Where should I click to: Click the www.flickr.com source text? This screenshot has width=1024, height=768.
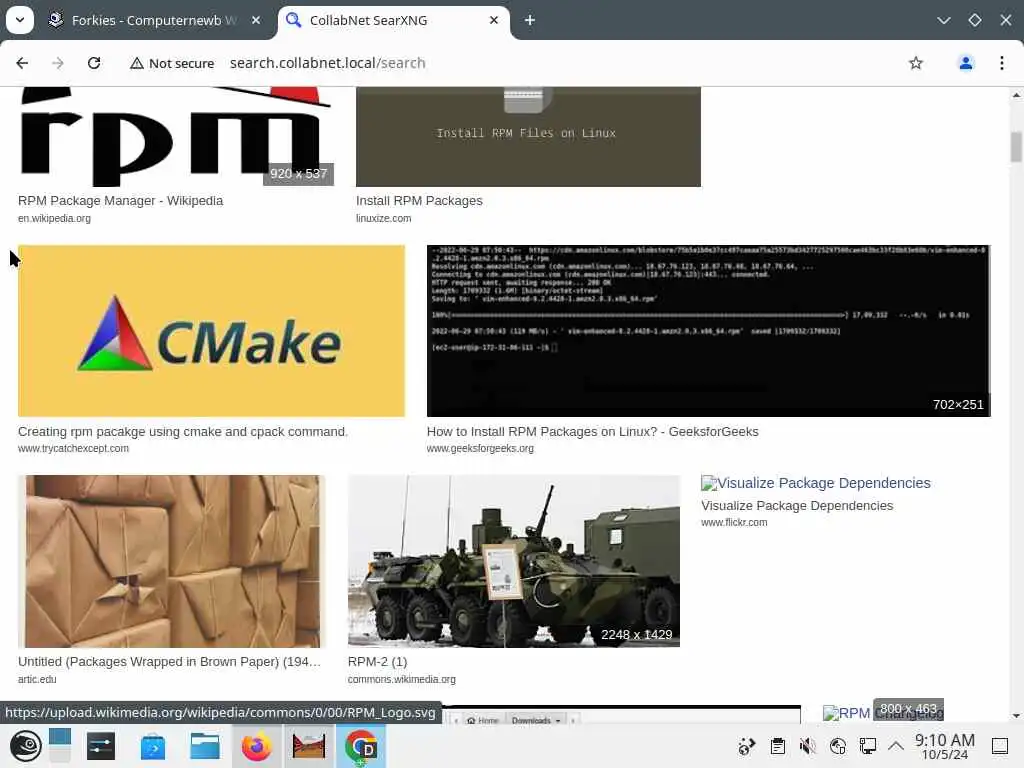pyautogui.click(x=734, y=522)
